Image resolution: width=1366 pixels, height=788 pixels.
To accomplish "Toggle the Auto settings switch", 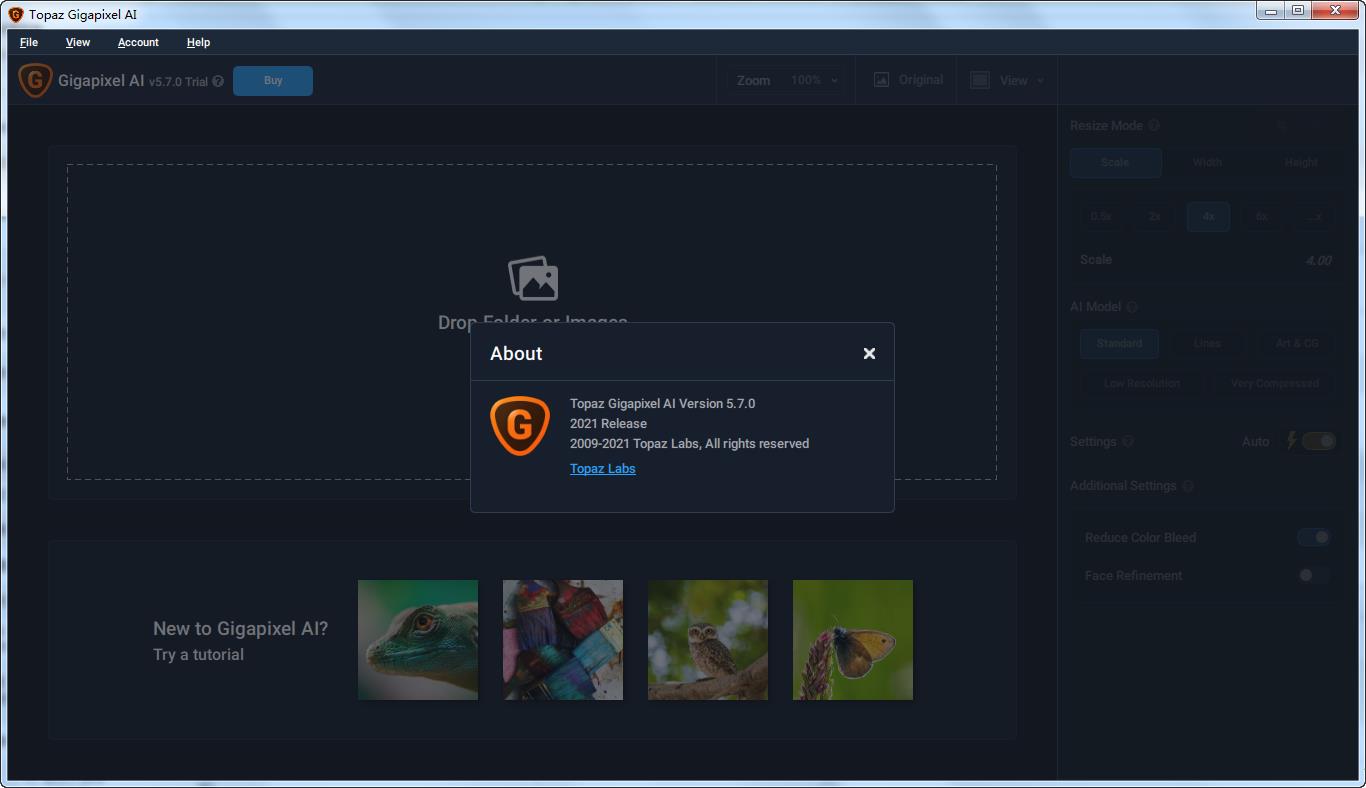I will coord(1319,441).
